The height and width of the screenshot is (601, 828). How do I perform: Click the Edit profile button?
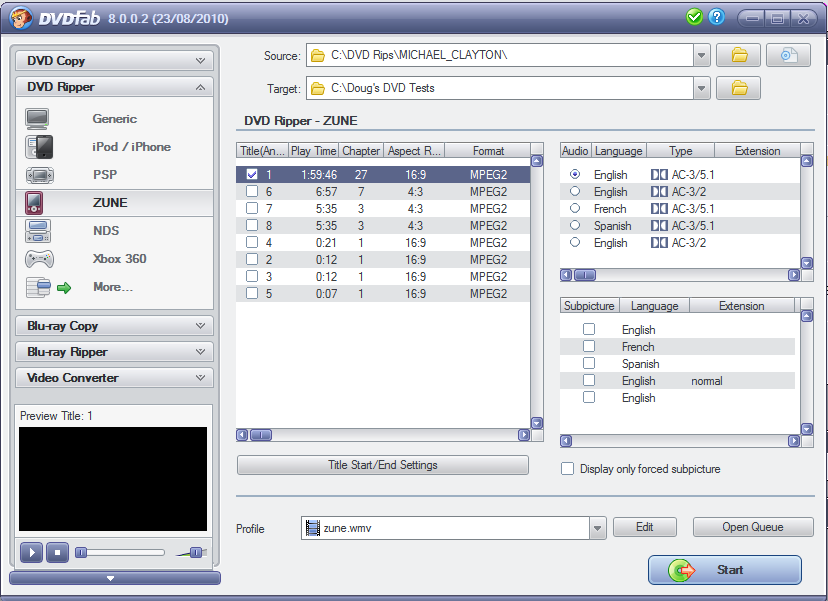pyautogui.click(x=644, y=527)
